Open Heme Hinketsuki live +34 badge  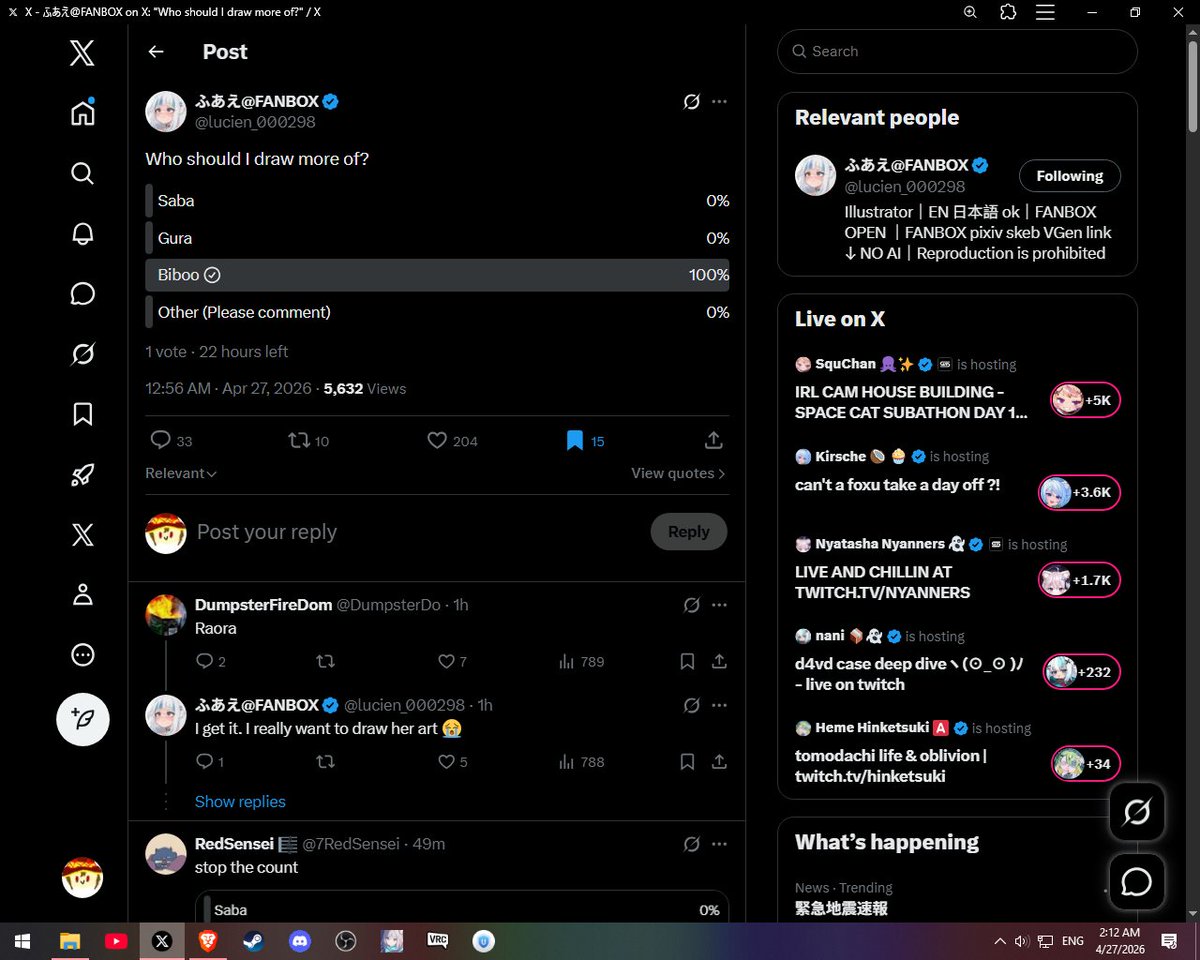point(1085,764)
